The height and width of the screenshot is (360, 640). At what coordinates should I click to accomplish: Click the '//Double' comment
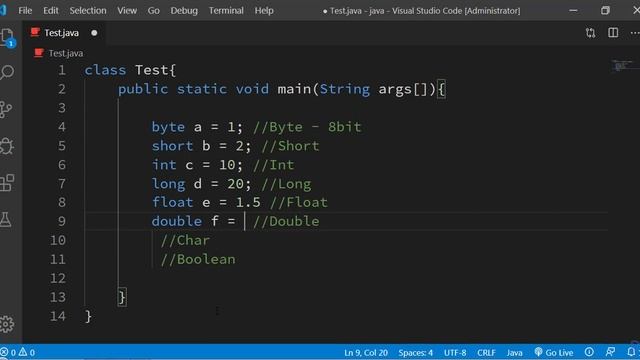click(x=286, y=221)
